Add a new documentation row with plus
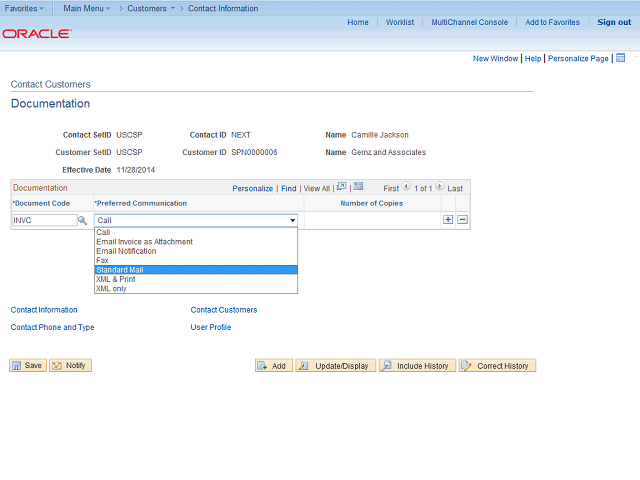Image resolution: width=640 pixels, height=480 pixels. tap(448, 220)
